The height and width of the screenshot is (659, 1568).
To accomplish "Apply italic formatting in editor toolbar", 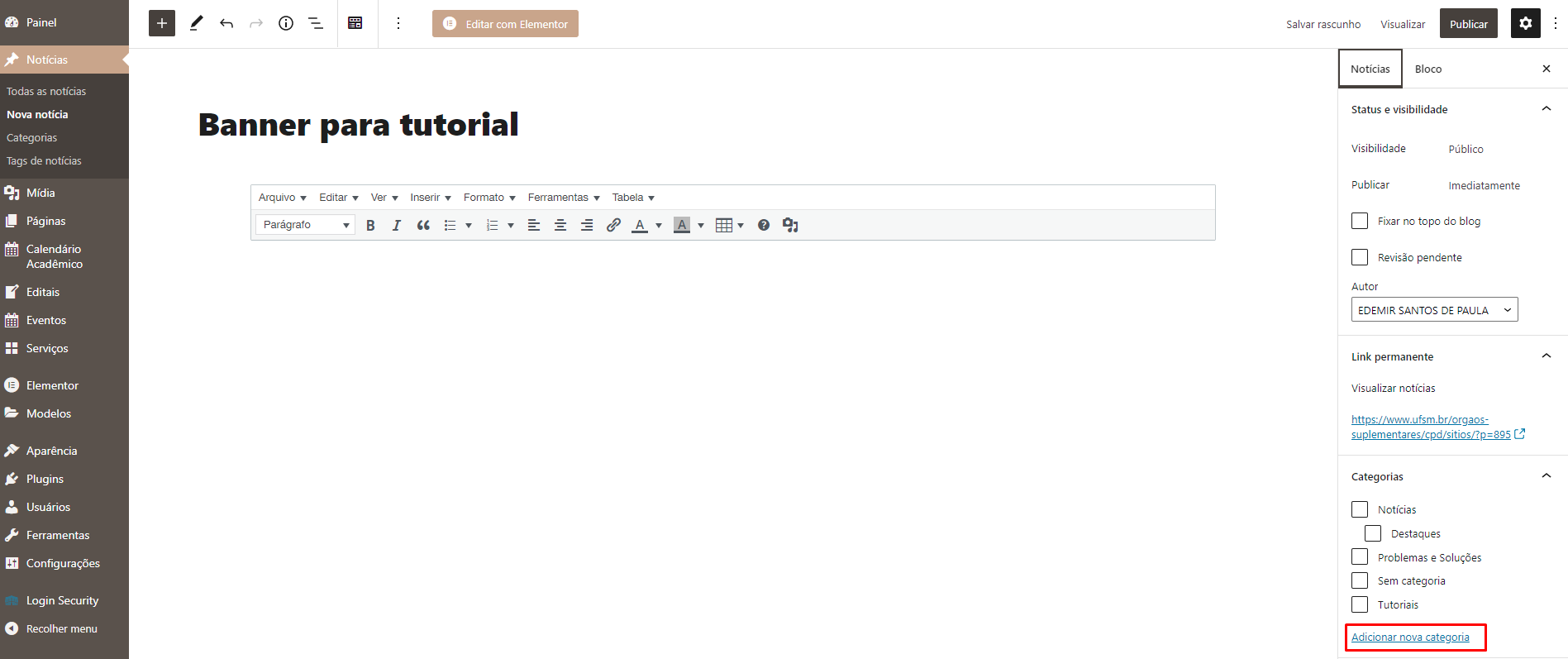I will 397,225.
